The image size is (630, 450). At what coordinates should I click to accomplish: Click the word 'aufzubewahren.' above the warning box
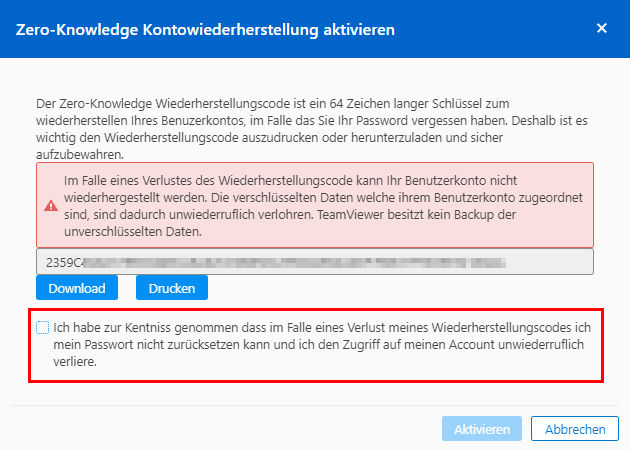coord(80,155)
